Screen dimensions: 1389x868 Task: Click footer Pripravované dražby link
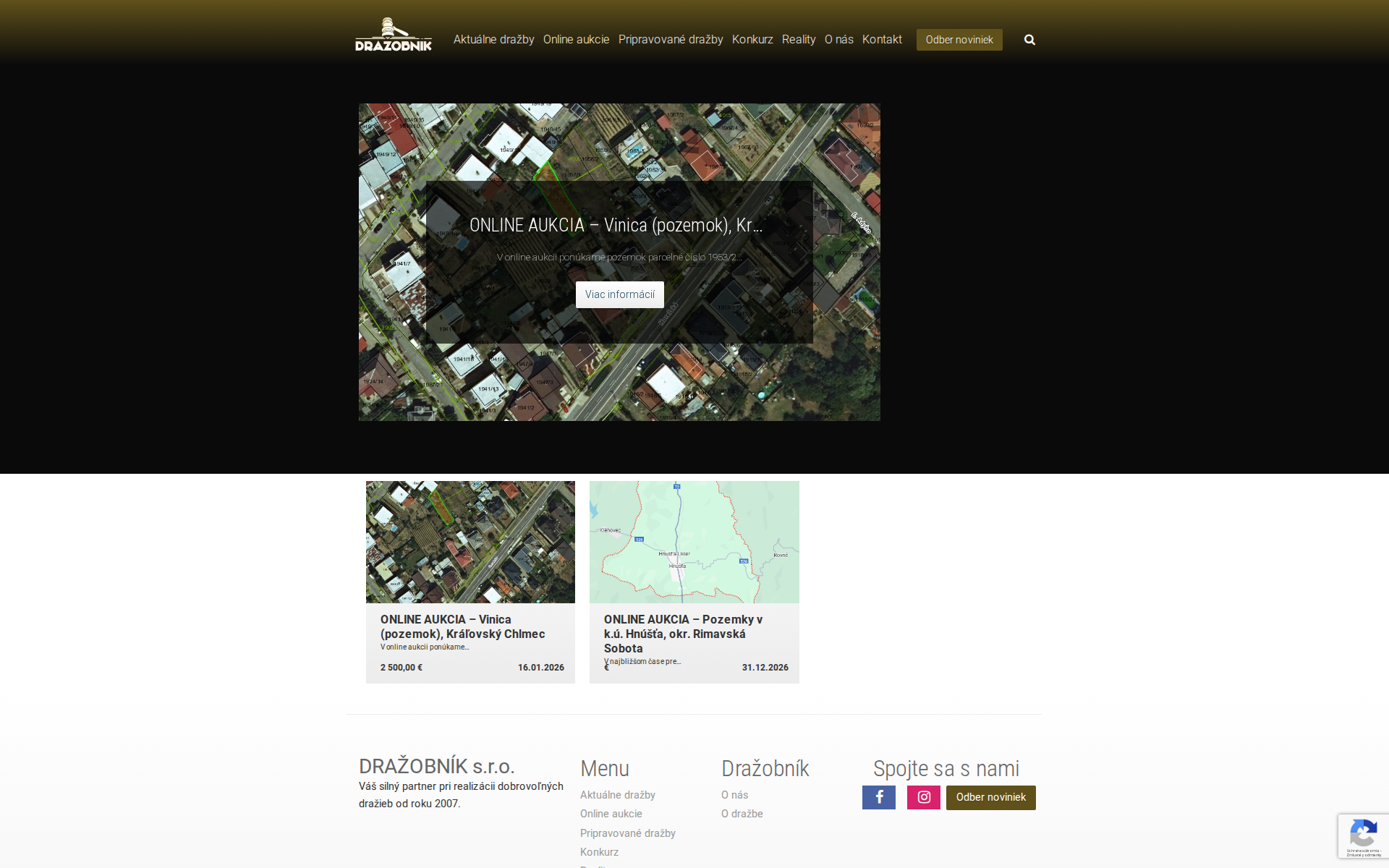point(627,833)
